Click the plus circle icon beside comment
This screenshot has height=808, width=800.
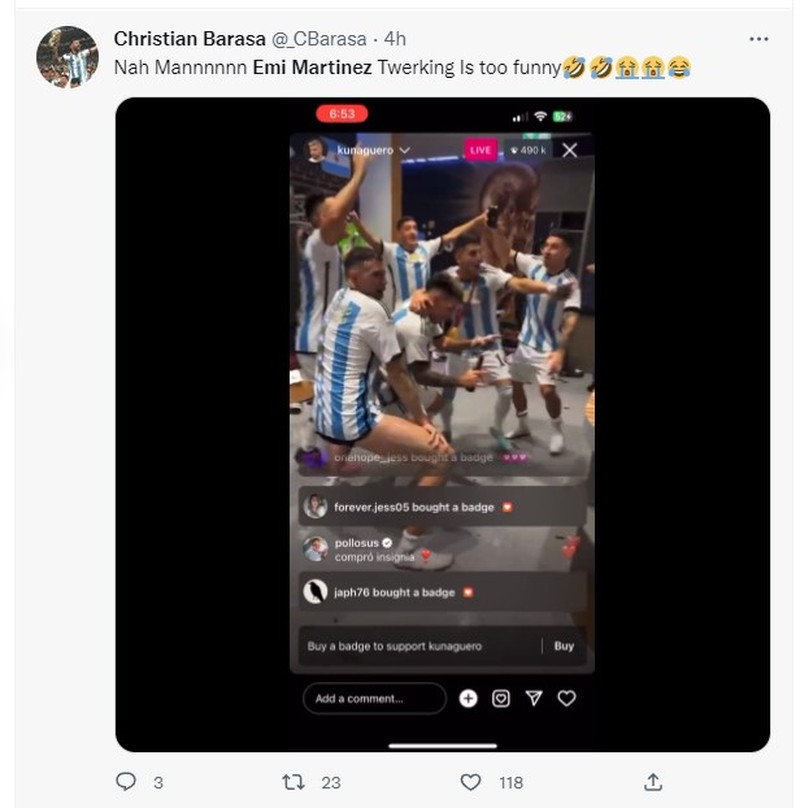click(x=468, y=699)
